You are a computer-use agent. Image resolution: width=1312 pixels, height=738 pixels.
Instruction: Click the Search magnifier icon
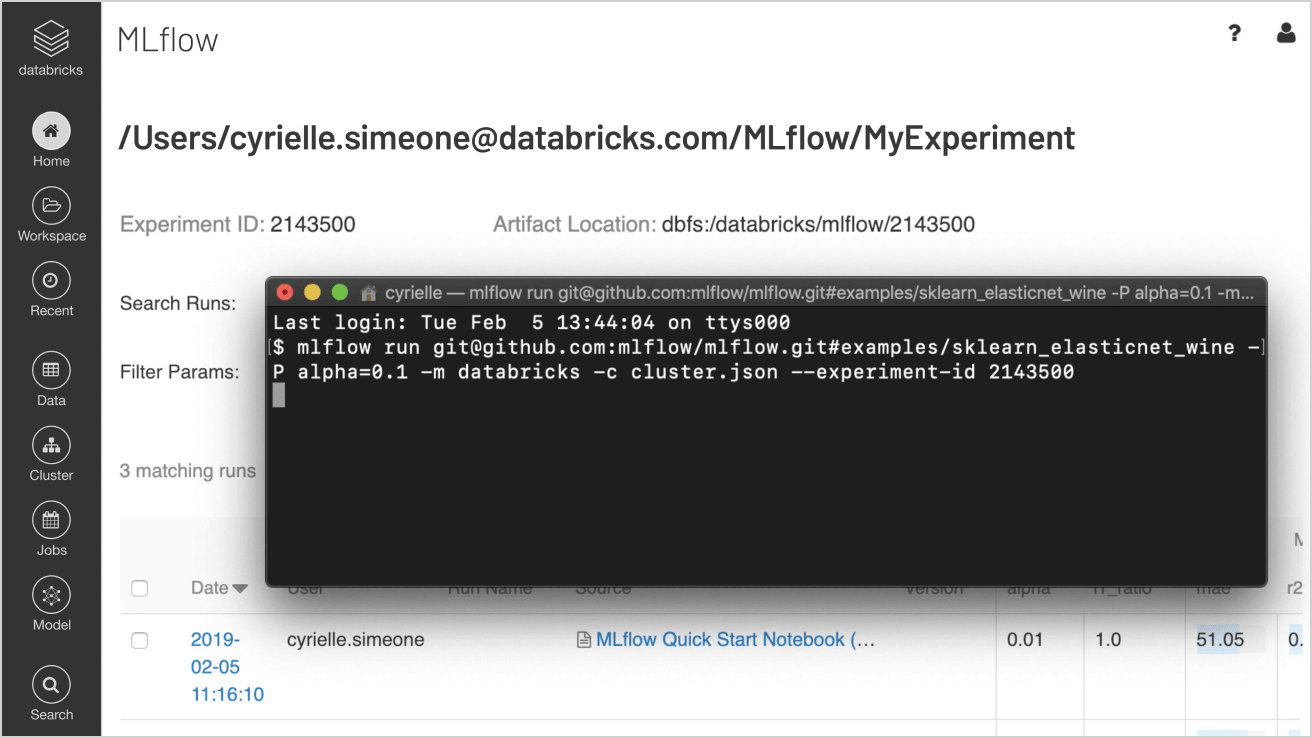pos(51,685)
